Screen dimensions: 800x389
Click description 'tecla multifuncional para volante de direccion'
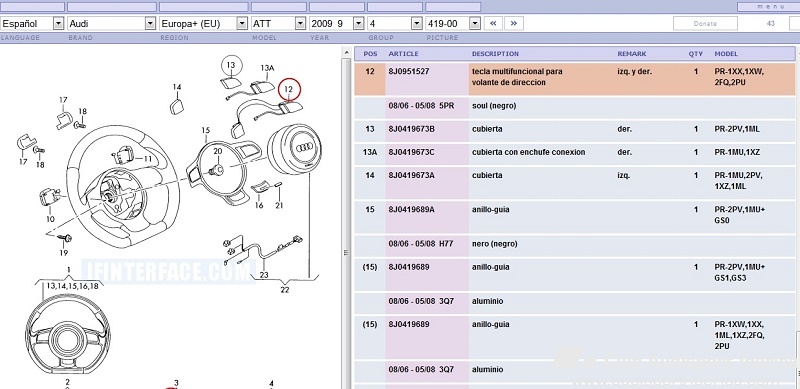(517, 77)
